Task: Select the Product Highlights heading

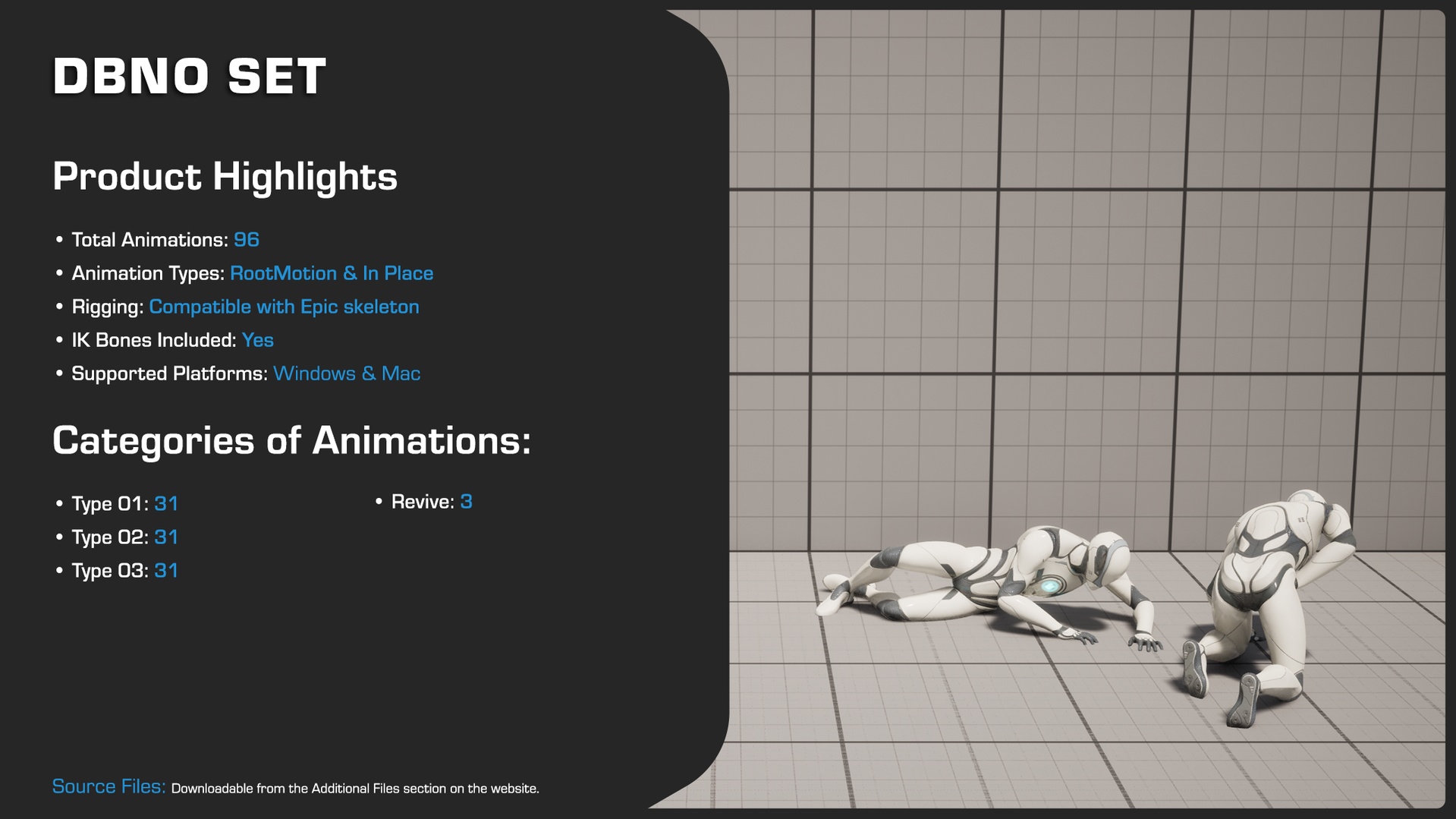Action: (x=225, y=176)
